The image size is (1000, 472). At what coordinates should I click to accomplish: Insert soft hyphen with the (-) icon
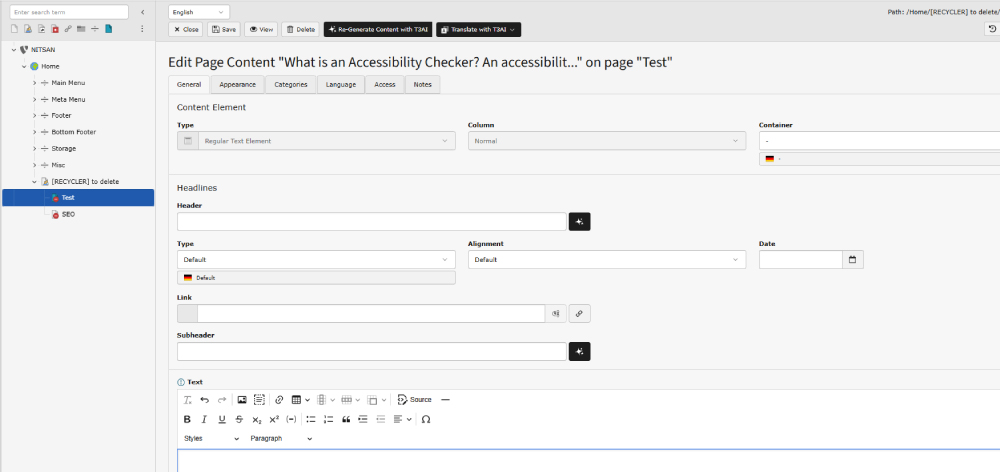point(291,419)
